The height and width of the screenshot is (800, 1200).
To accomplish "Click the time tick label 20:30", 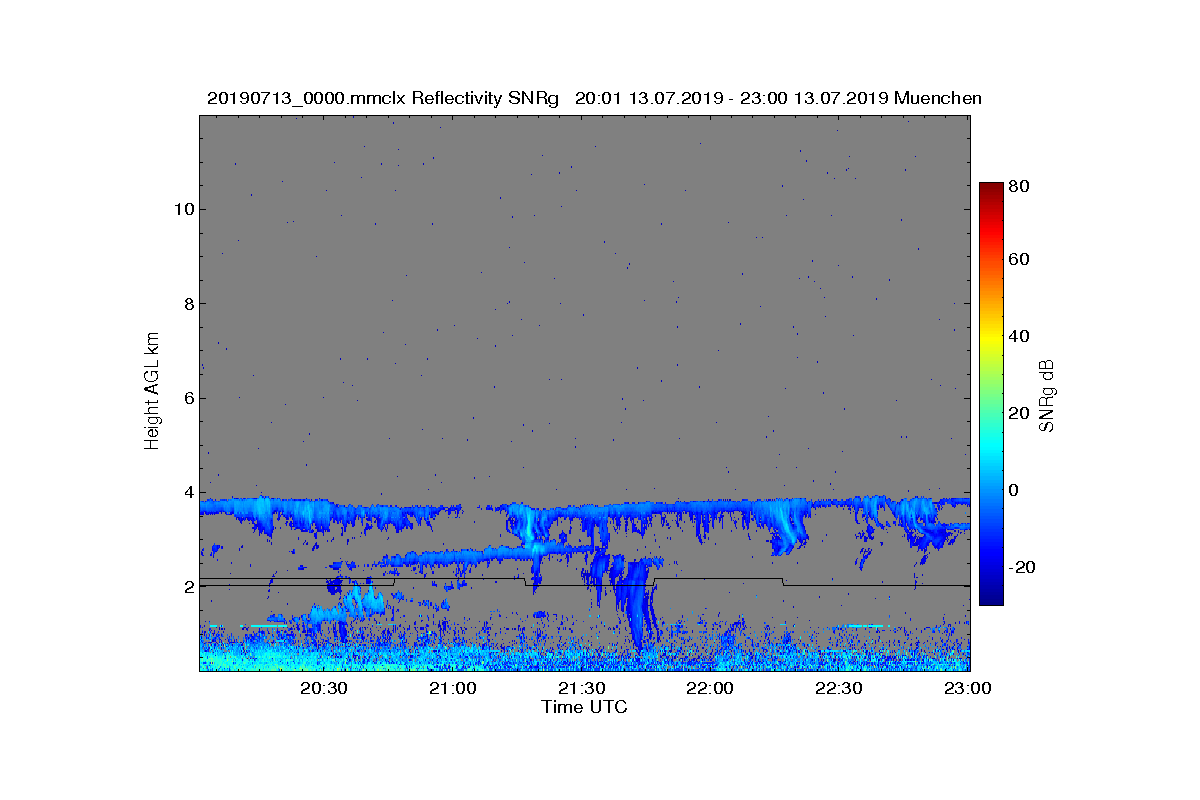I will (x=324, y=688).
